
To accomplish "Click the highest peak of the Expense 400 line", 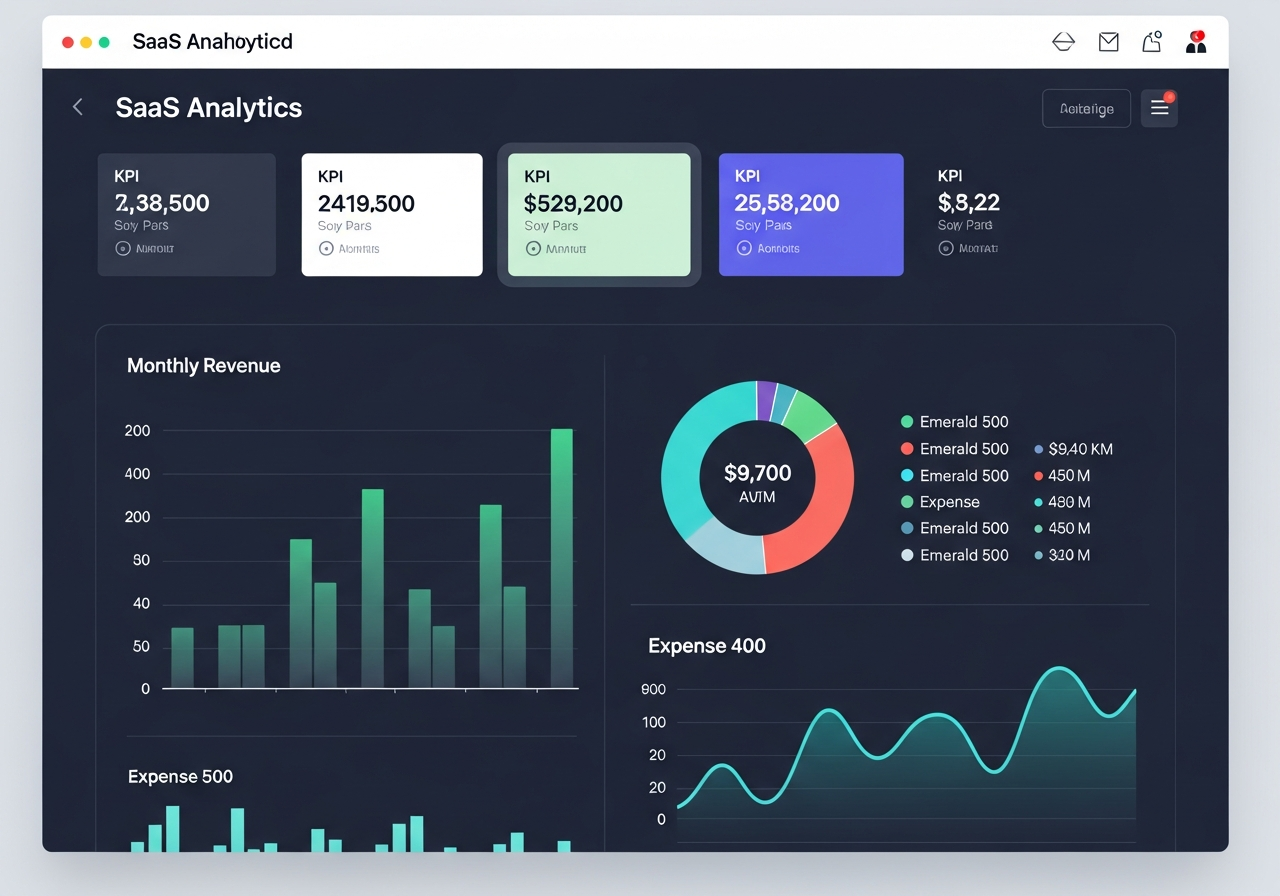I will pyautogui.click(x=1061, y=669).
